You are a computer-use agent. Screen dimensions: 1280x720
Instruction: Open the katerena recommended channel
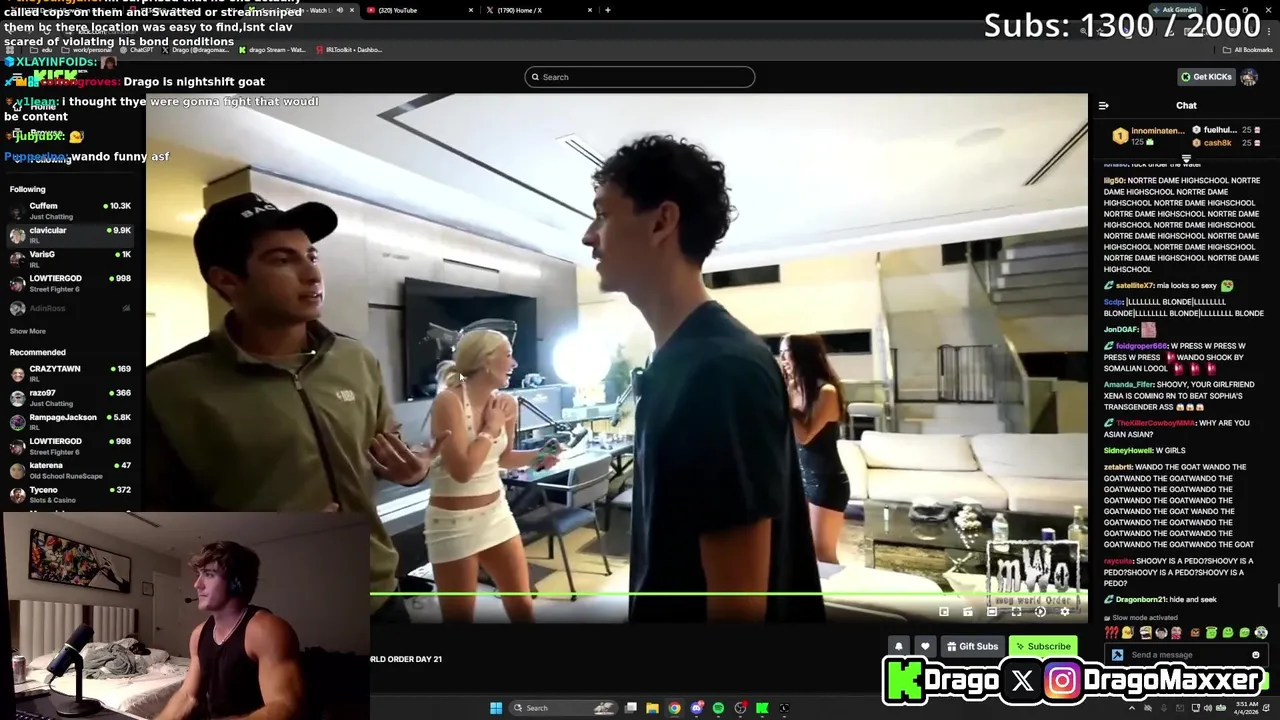[x=70, y=470]
